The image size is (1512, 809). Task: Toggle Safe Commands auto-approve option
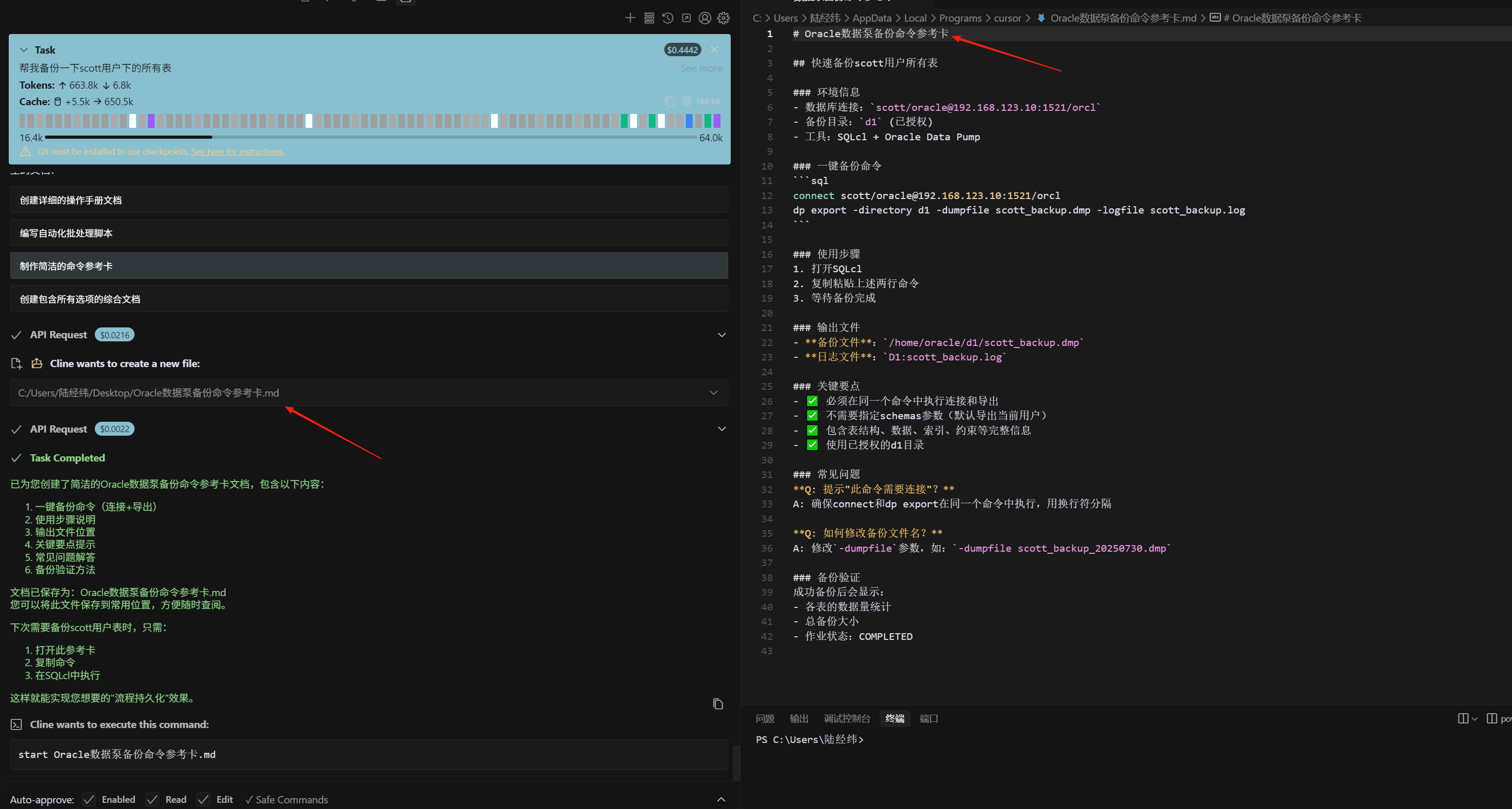tap(286, 800)
